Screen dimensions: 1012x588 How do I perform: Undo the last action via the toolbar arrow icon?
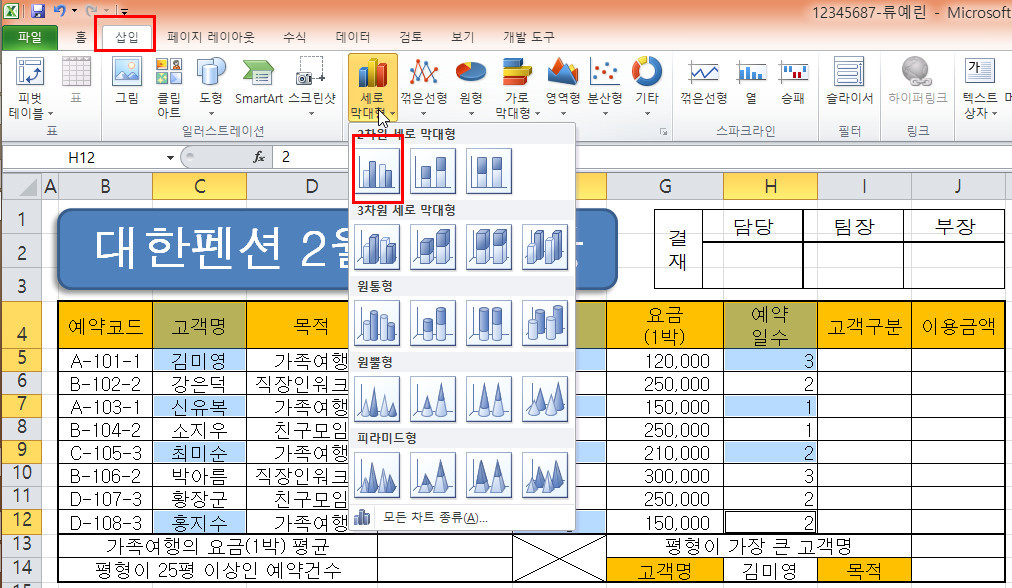click(x=60, y=11)
